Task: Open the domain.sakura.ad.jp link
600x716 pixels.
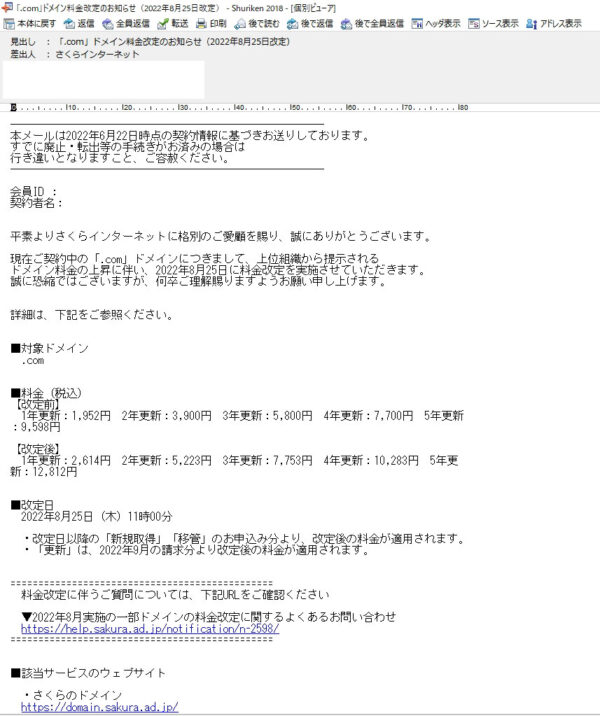Action: click(x=100, y=707)
